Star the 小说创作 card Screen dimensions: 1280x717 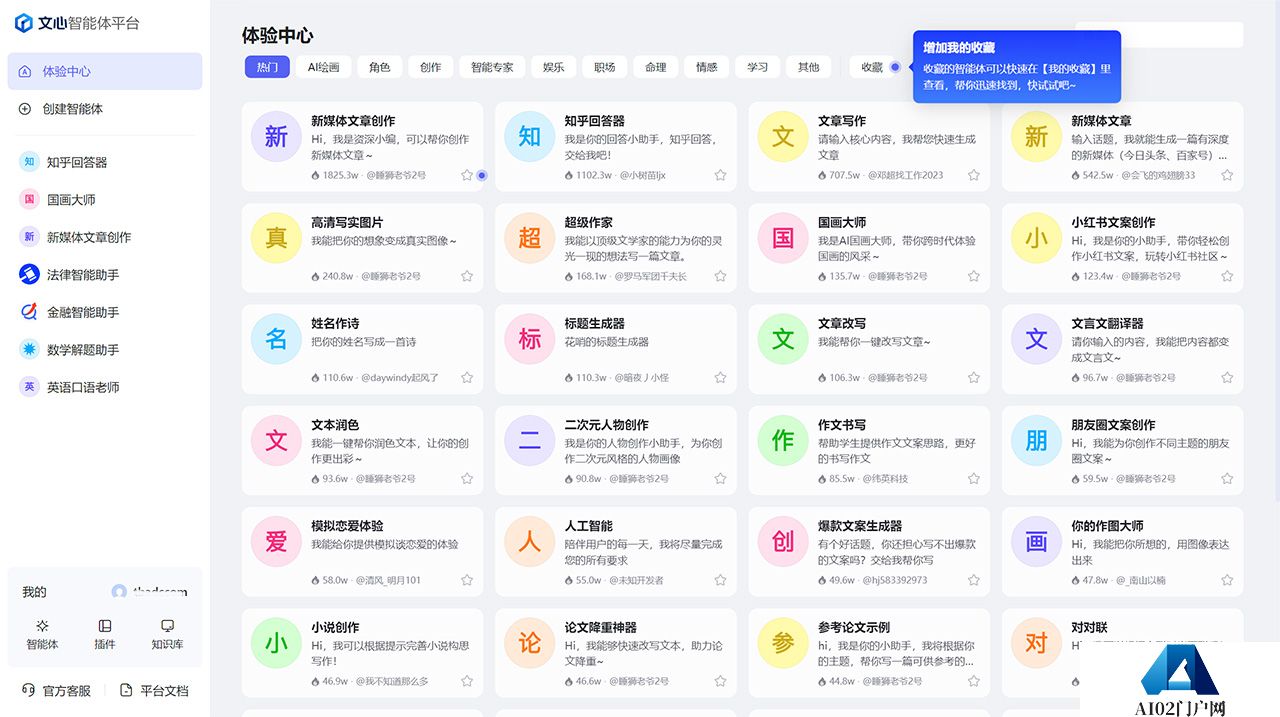[467, 681]
